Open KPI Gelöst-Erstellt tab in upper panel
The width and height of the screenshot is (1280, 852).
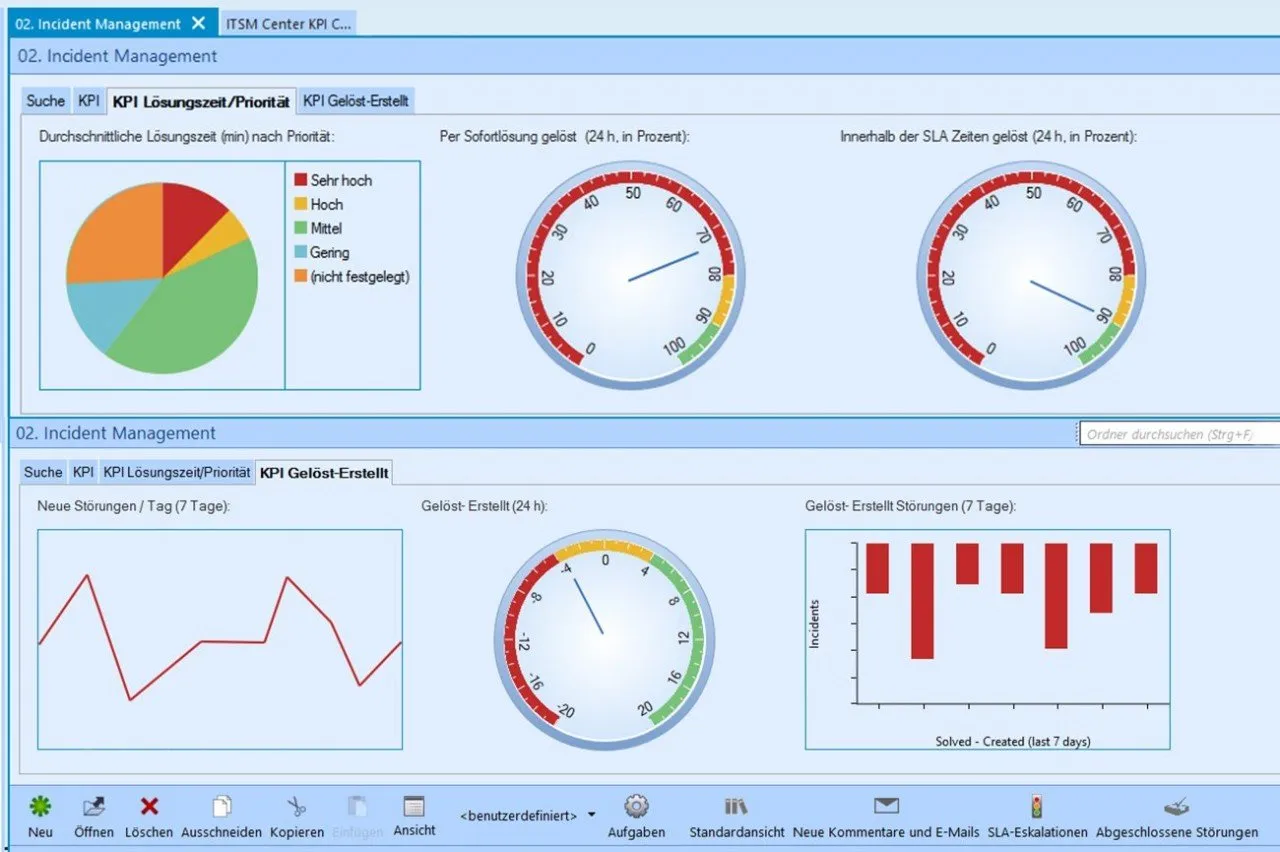tap(357, 100)
